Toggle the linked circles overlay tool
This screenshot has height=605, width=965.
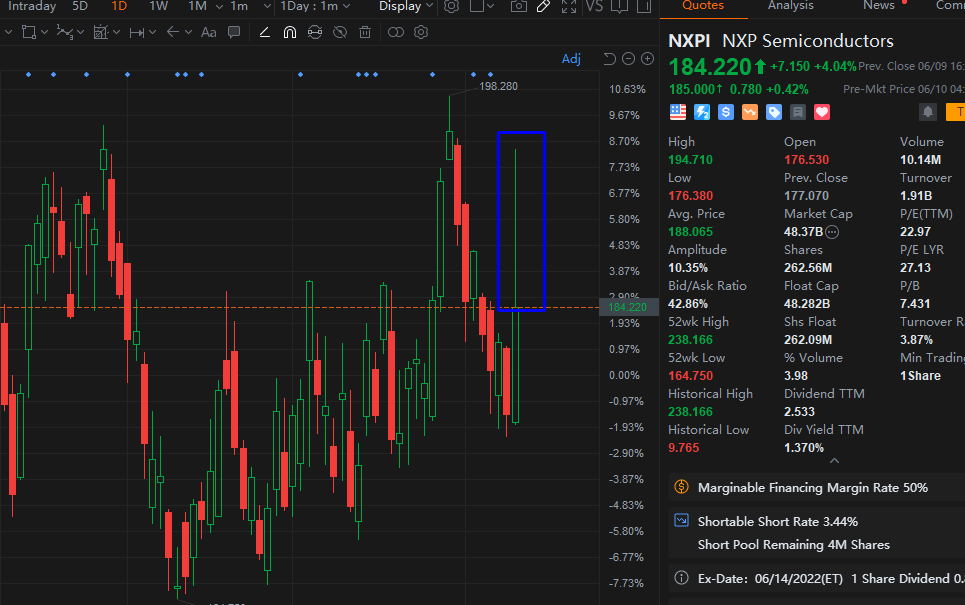pos(396,32)
